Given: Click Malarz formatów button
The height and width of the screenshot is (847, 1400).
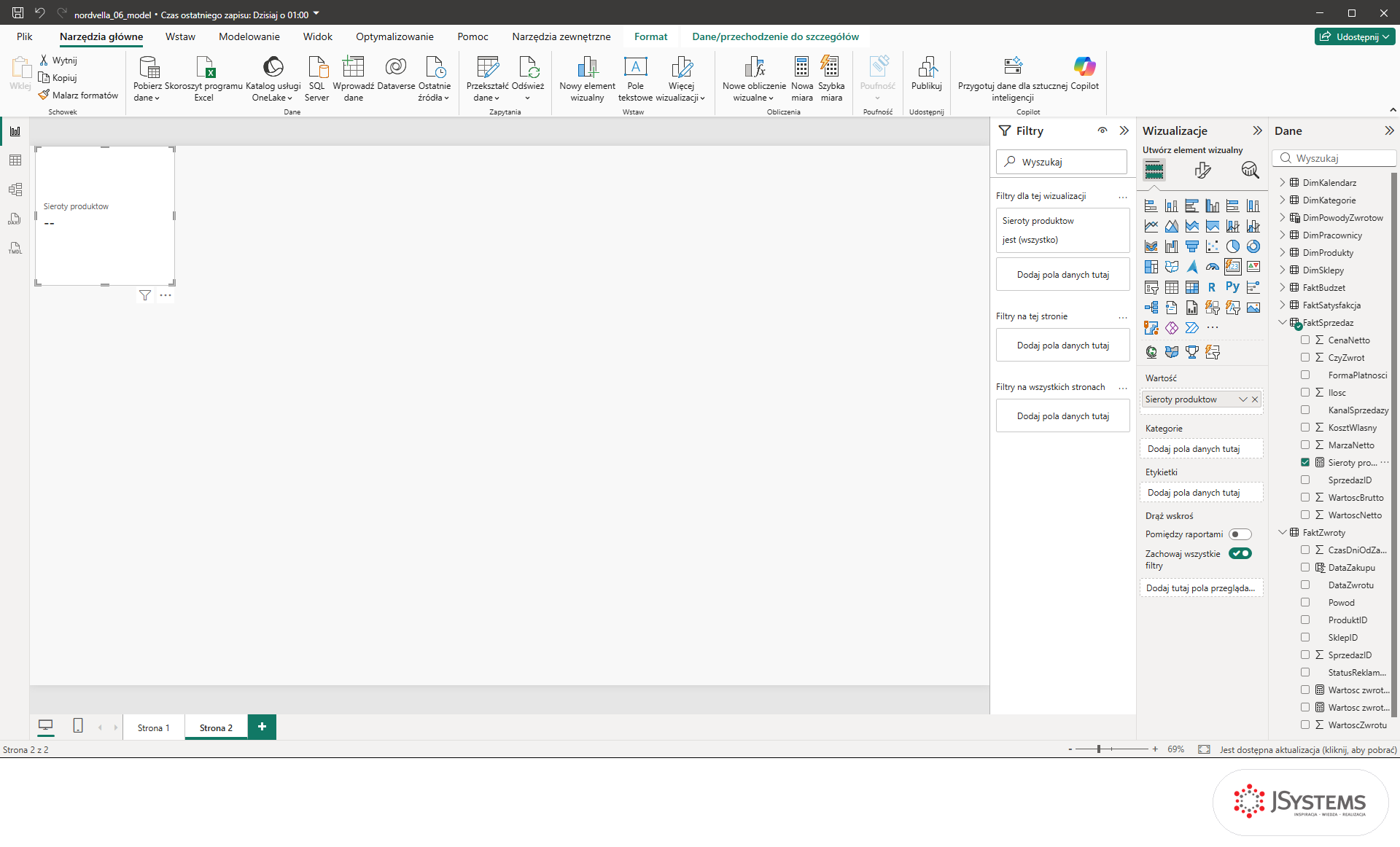Looking at the screenshot, I should click(78, 95).
